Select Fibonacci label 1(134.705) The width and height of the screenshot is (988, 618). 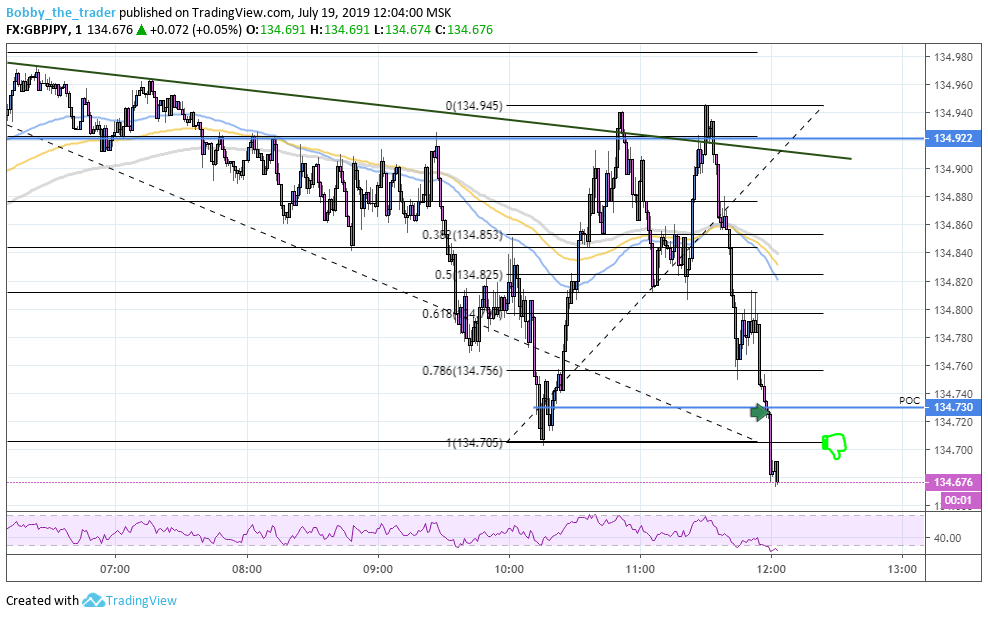[x=474, y=442]
